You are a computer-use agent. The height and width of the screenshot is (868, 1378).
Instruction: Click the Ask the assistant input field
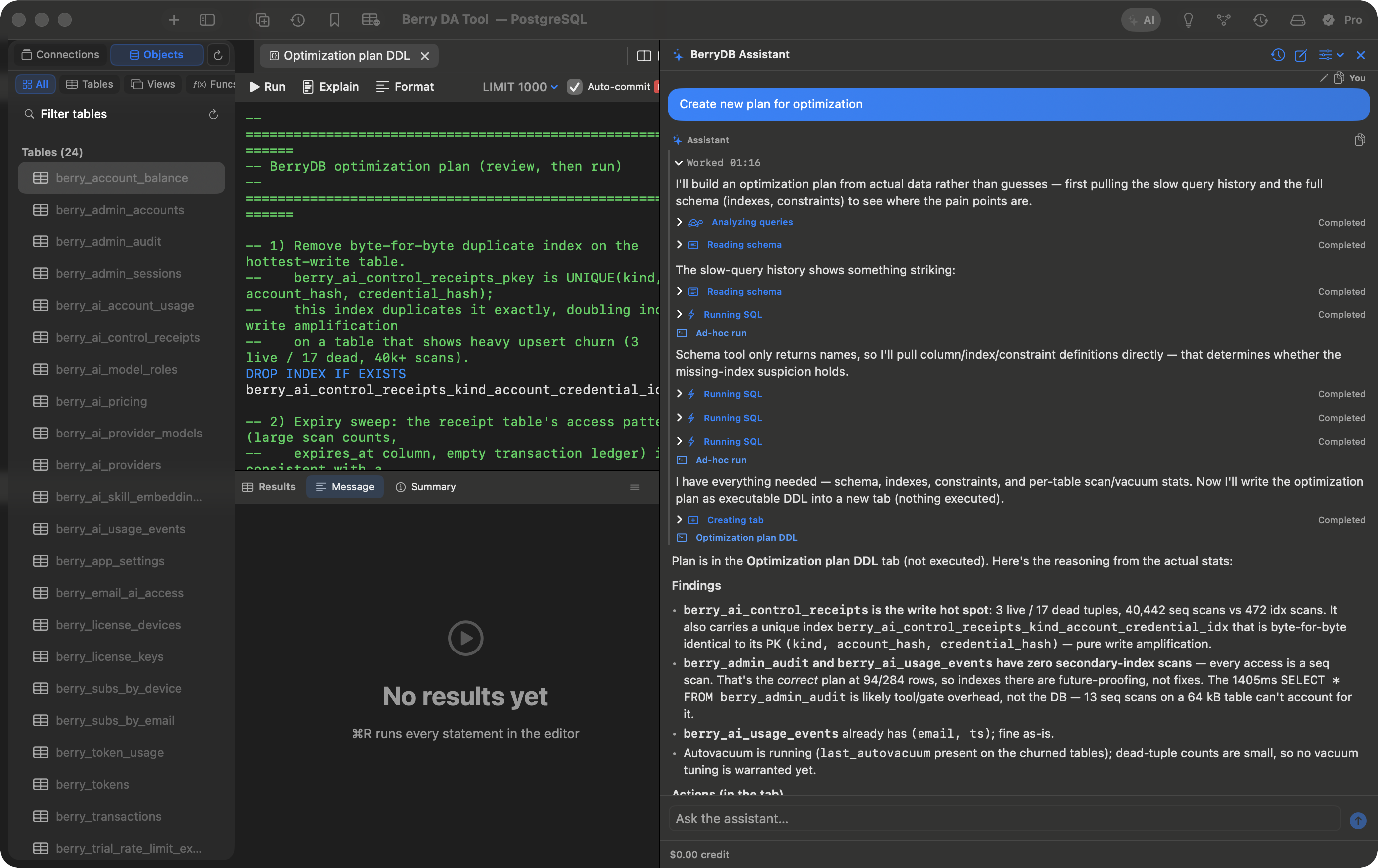1004,819
